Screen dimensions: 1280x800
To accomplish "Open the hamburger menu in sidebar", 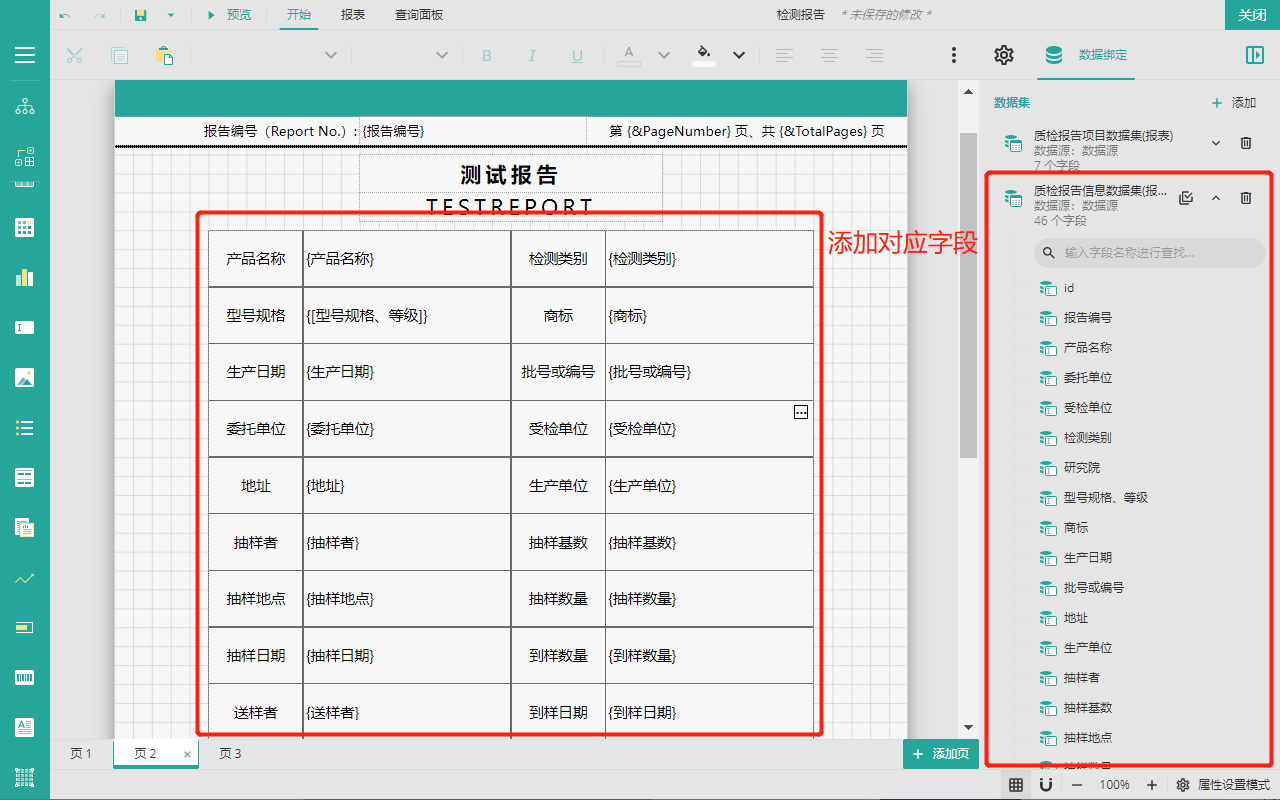I will click(x=25, y=55).
